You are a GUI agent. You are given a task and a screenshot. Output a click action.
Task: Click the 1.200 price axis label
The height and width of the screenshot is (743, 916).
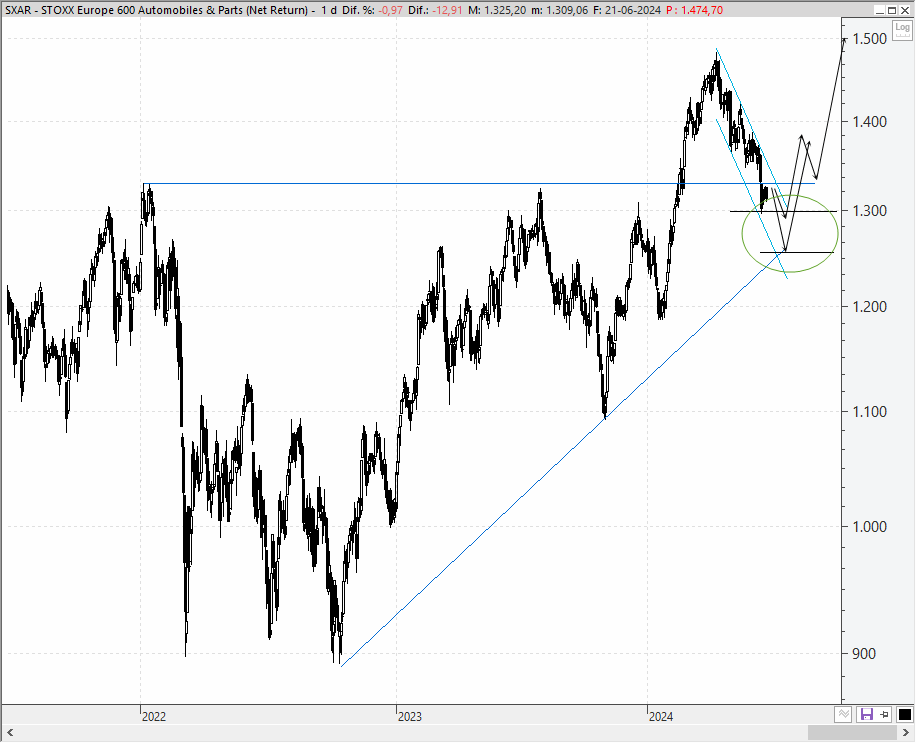click(x=869, y=306)
